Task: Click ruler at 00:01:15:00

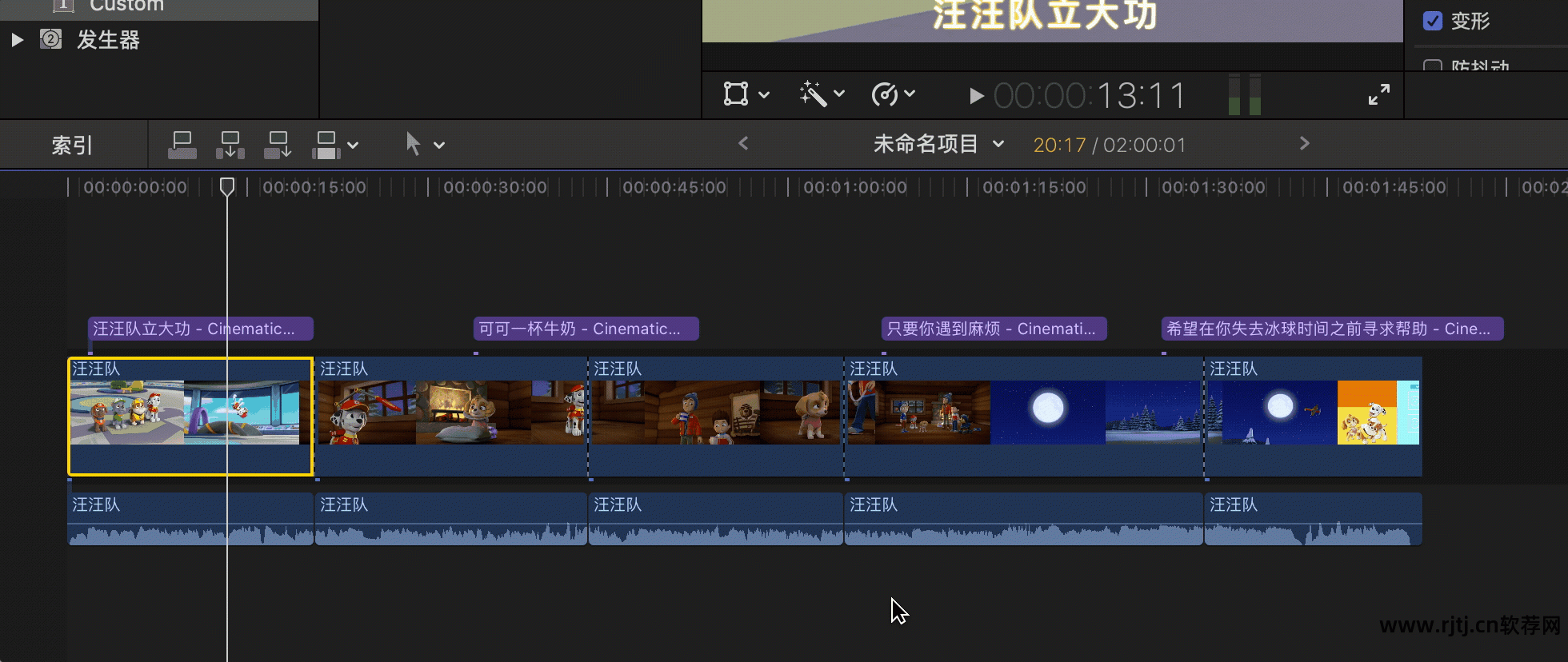Action: click(x=1034, y=187)
